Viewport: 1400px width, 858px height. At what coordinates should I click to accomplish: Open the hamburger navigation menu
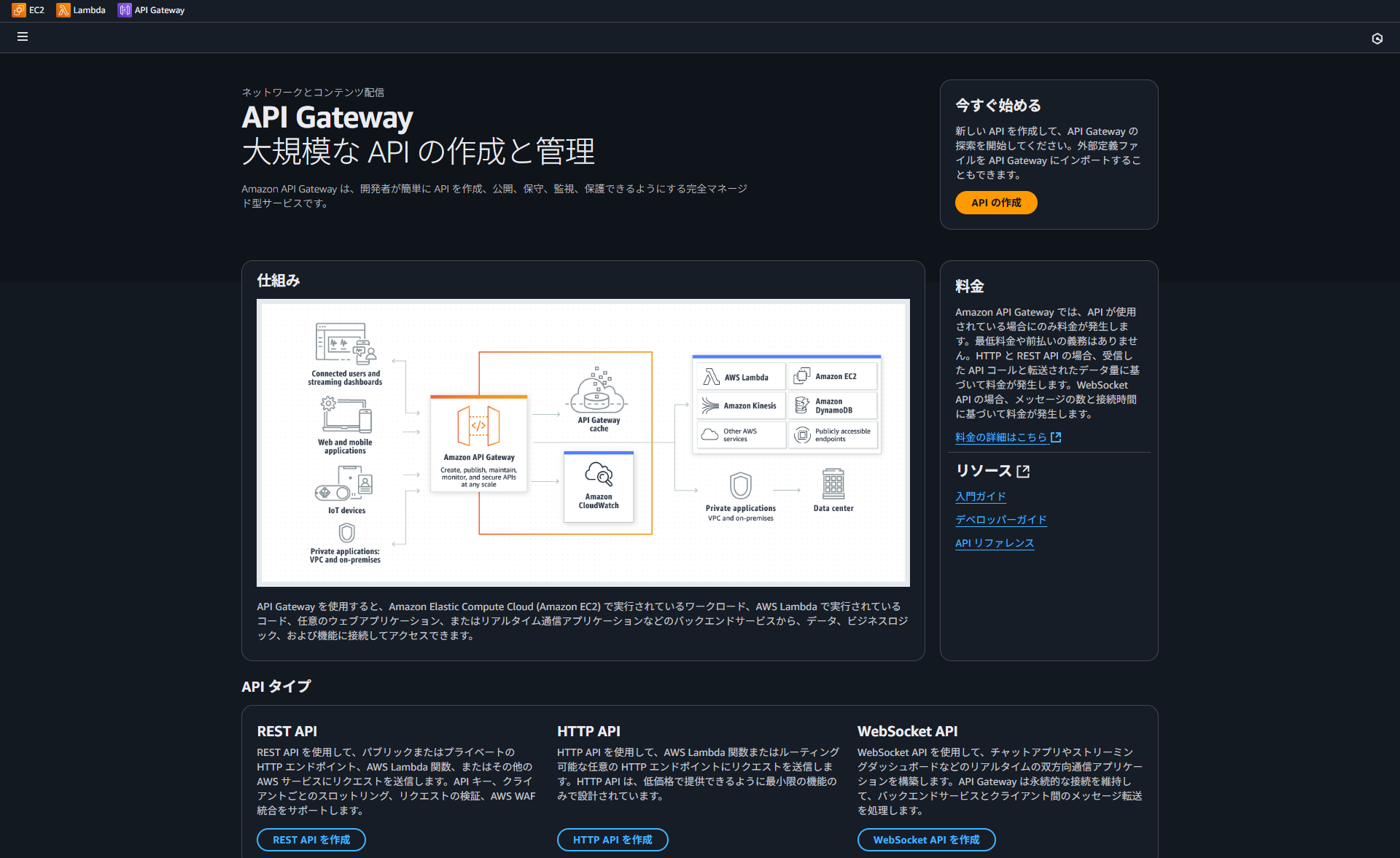pos(23,36)
